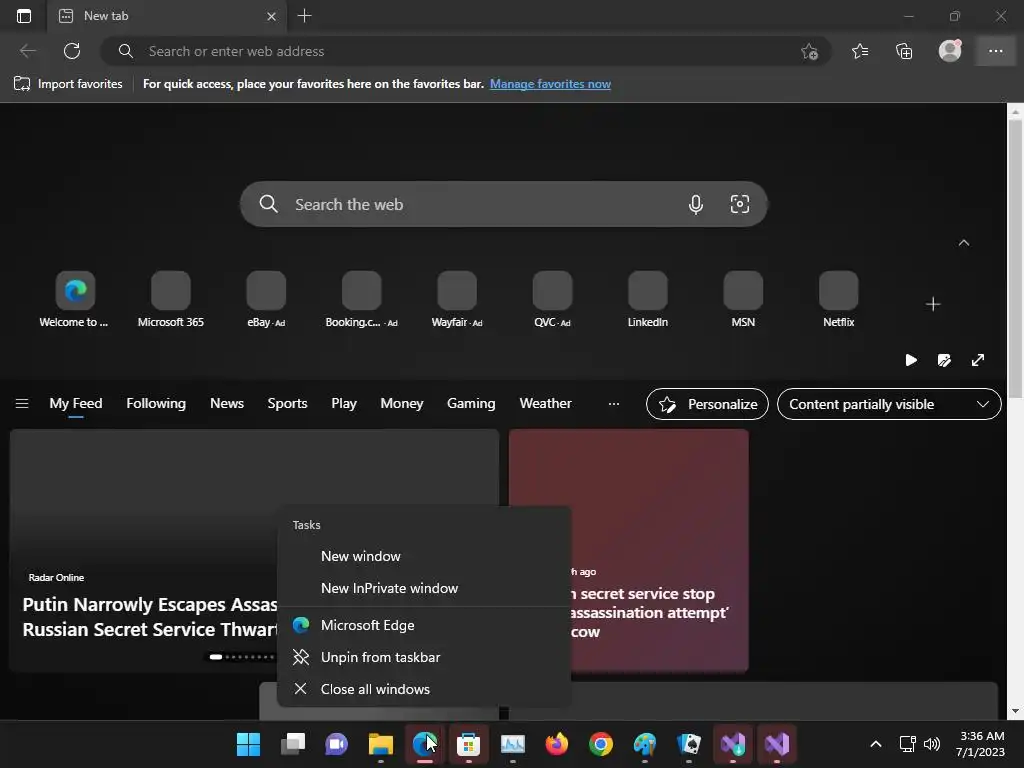The image size is (1024, 768).
Task: Open the Favorites list icon
Action: pyautogui.click(x=860, y=51)
